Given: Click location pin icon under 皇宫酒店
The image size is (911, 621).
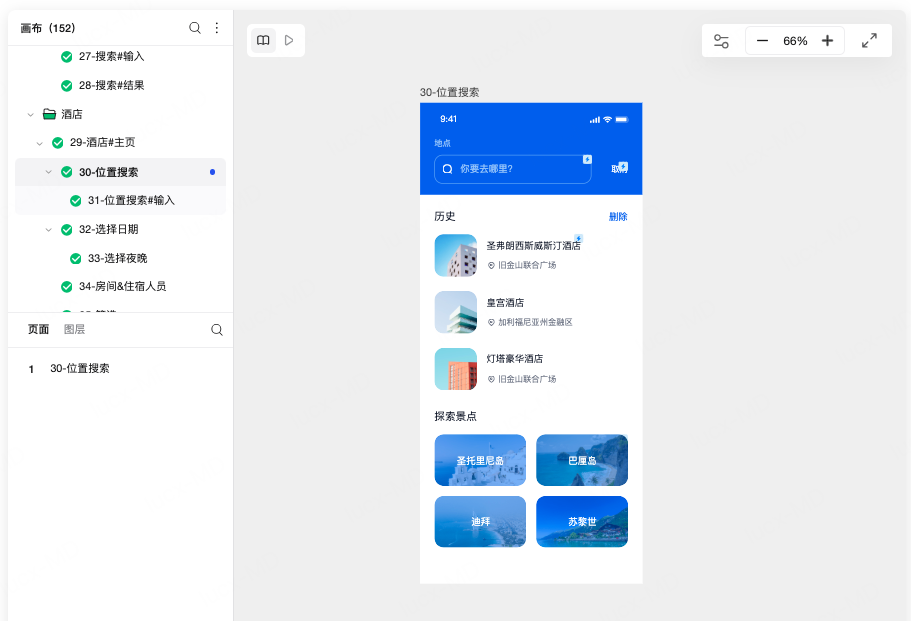Looking at the screenshot, I should (x=491, y=322).
